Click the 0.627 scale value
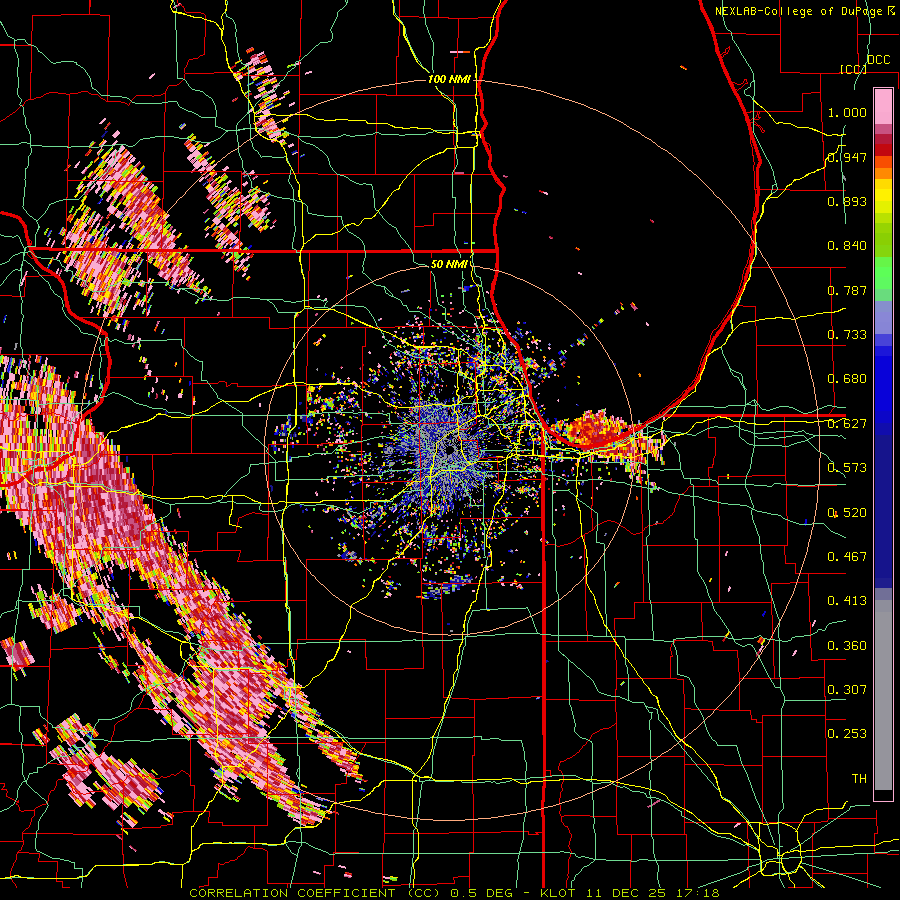The height and width of the screenshot is (900, 900). (x=847, y=424)
